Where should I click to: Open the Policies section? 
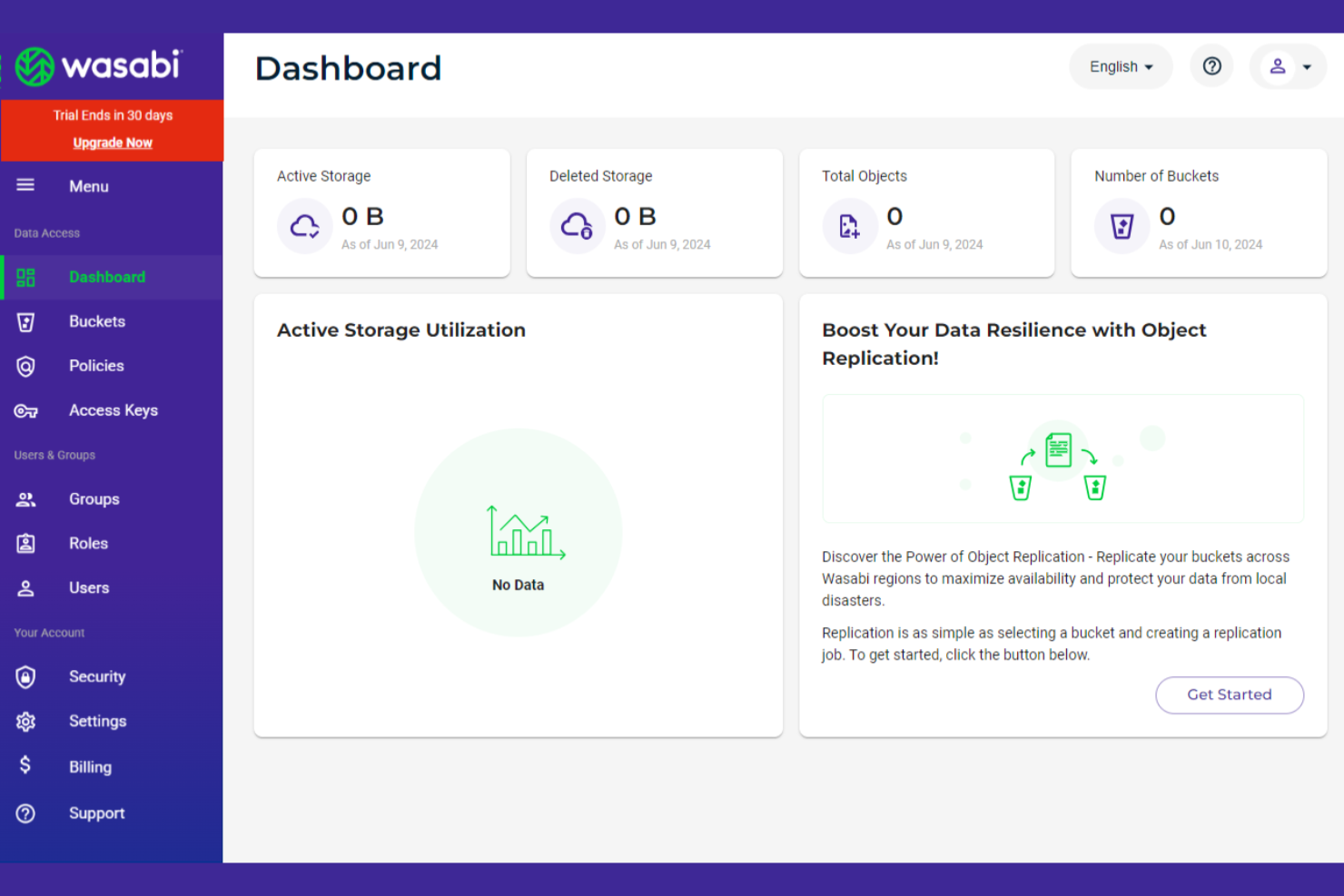(x=96, y=366)
